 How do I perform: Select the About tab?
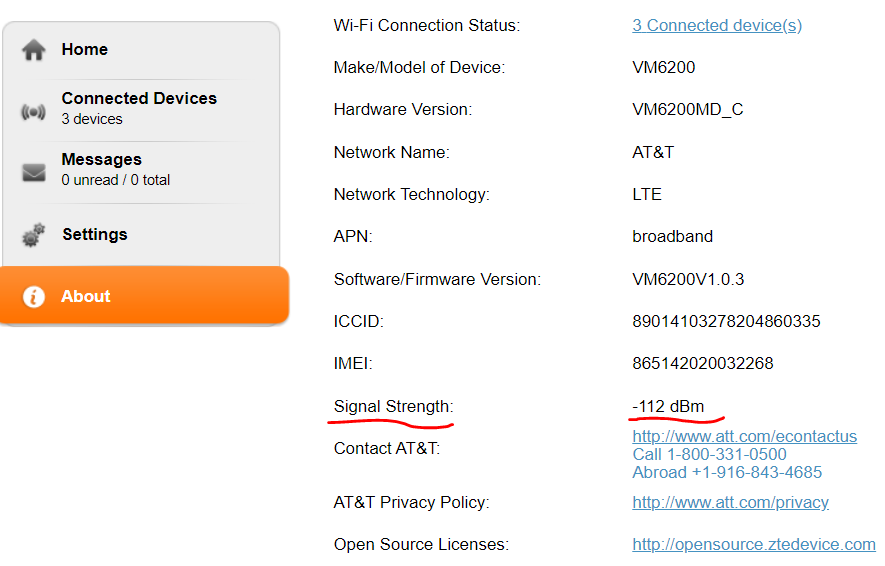coord(86,297)
